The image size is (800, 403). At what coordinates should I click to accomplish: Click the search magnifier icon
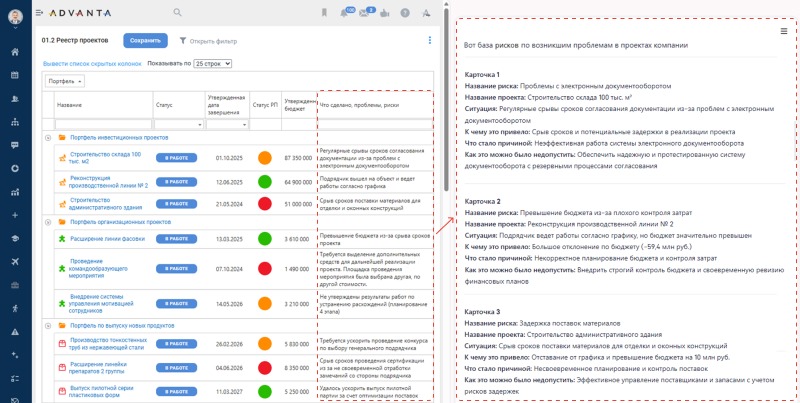177,12
